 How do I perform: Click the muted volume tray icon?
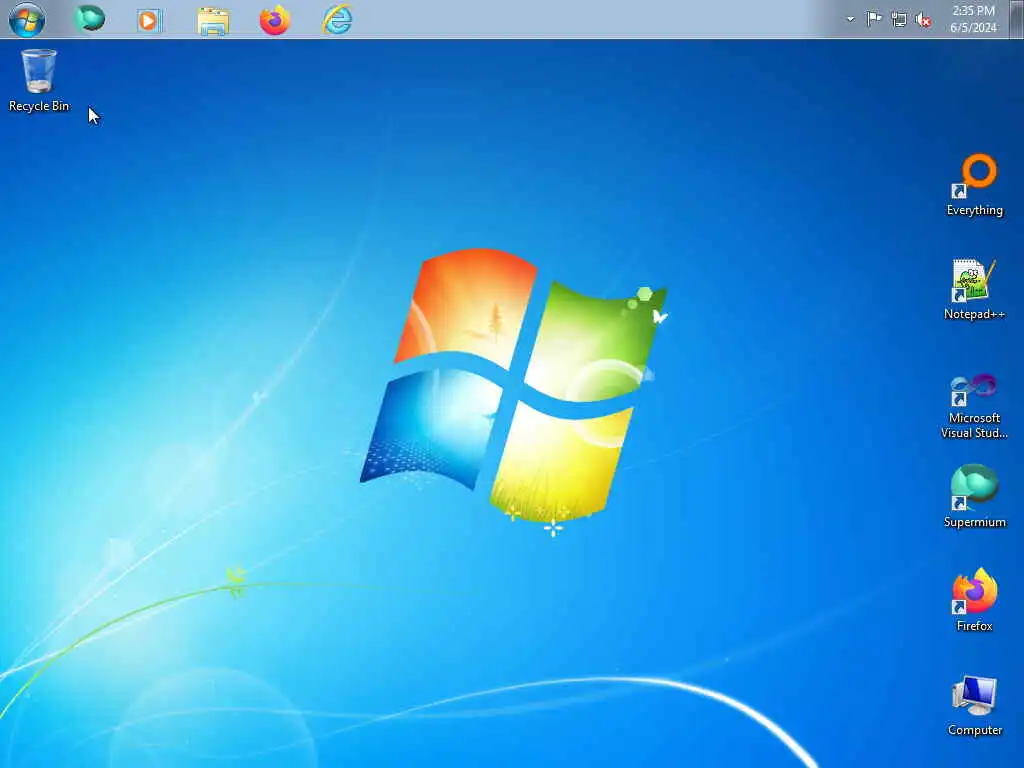pos(923,20)
